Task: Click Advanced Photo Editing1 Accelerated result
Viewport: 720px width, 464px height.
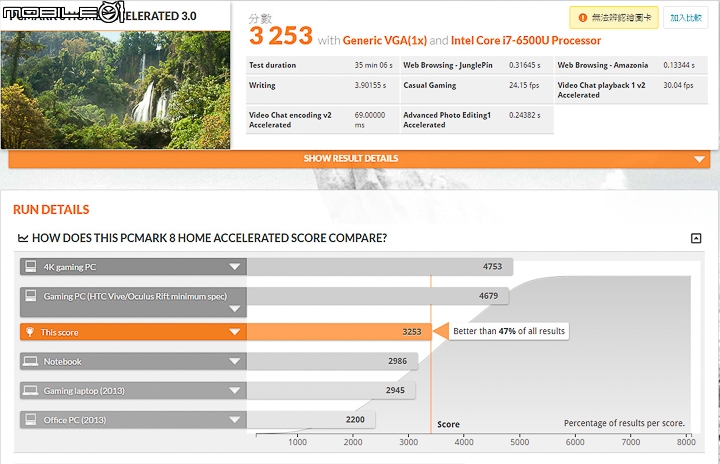Action: tap(477, 119)
